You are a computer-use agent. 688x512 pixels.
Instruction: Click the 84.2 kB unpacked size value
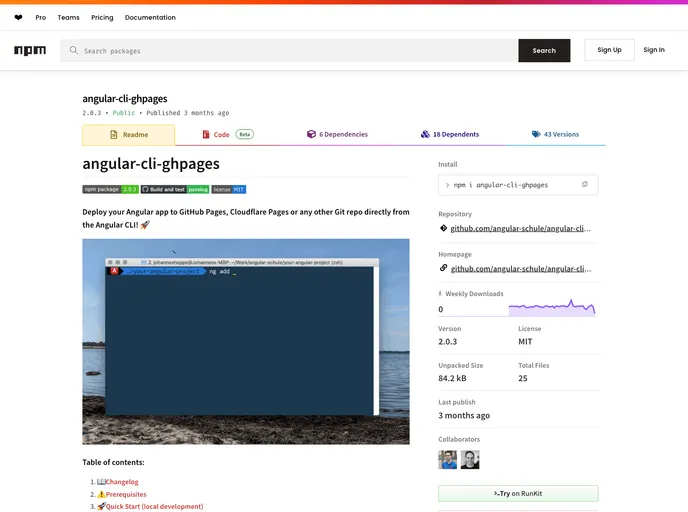[452, 378]
